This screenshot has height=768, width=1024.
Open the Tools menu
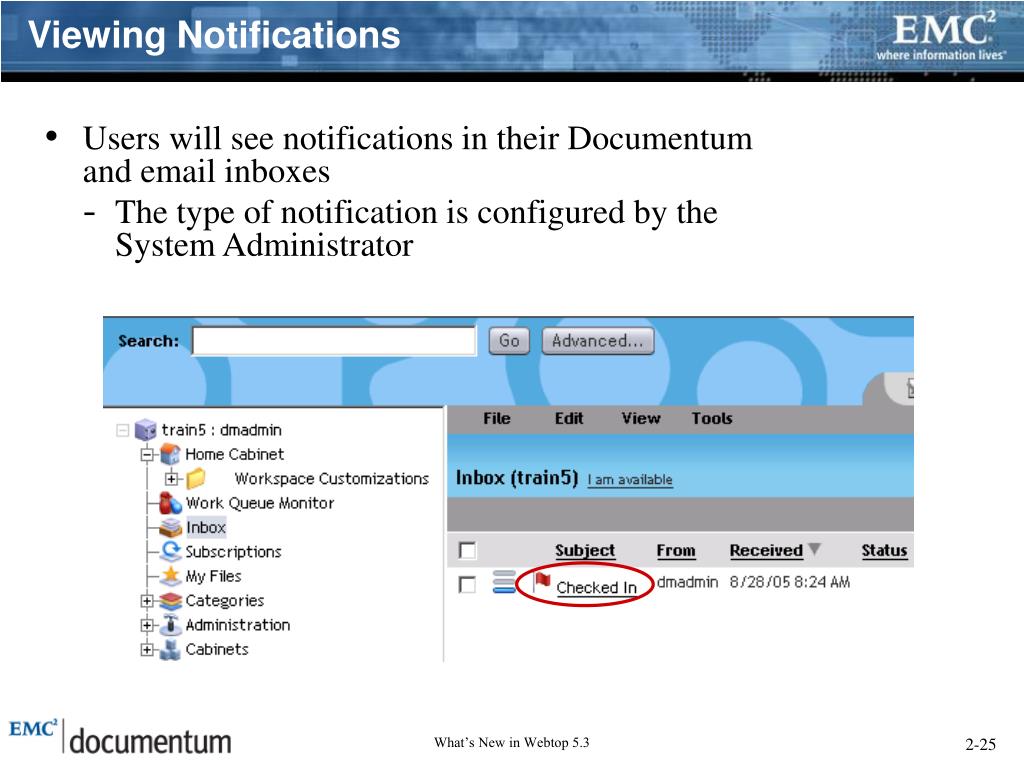coord(712,419)
